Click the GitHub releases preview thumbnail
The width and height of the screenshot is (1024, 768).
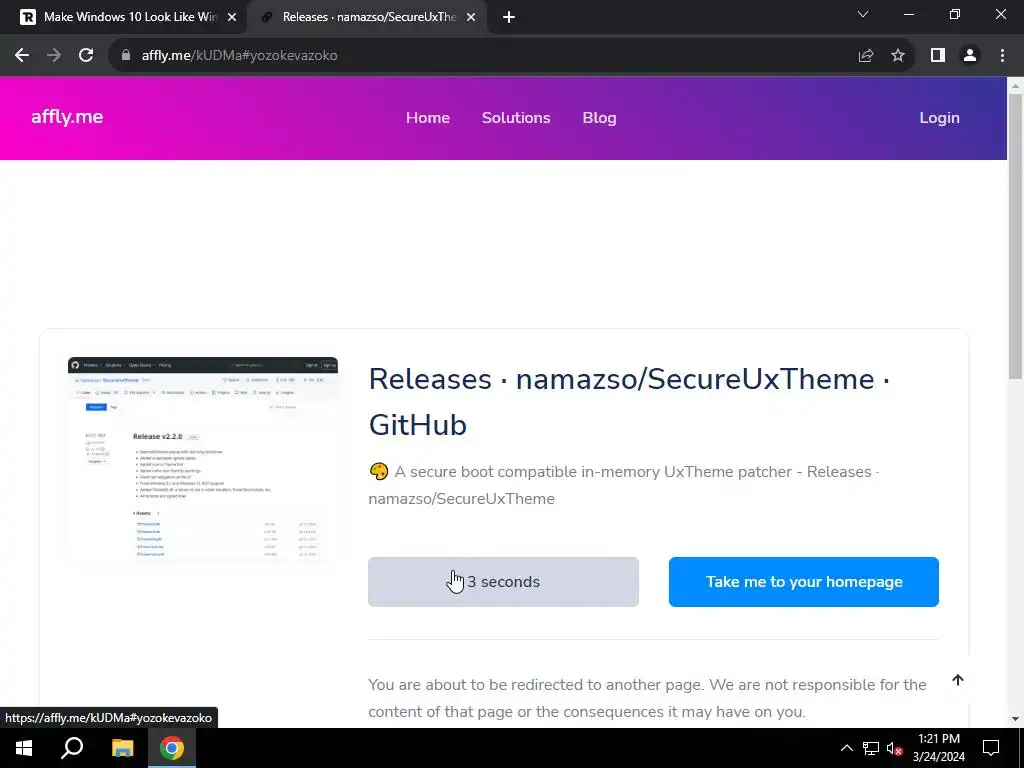(203, 458)
